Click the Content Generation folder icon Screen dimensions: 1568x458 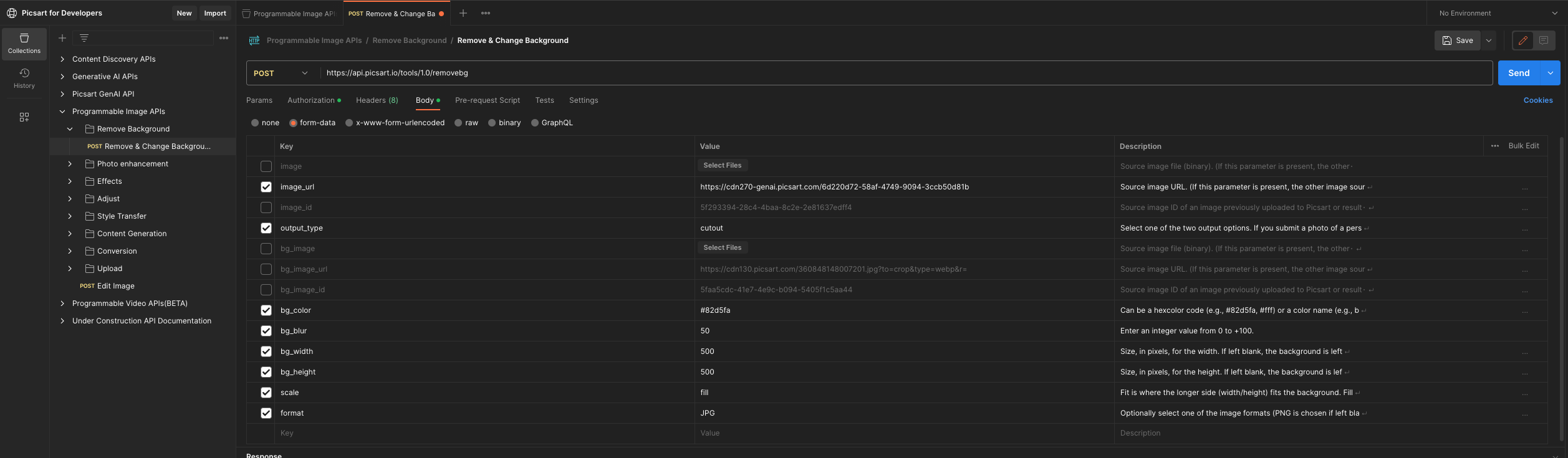pyautogui.click(x=90, y=234)
